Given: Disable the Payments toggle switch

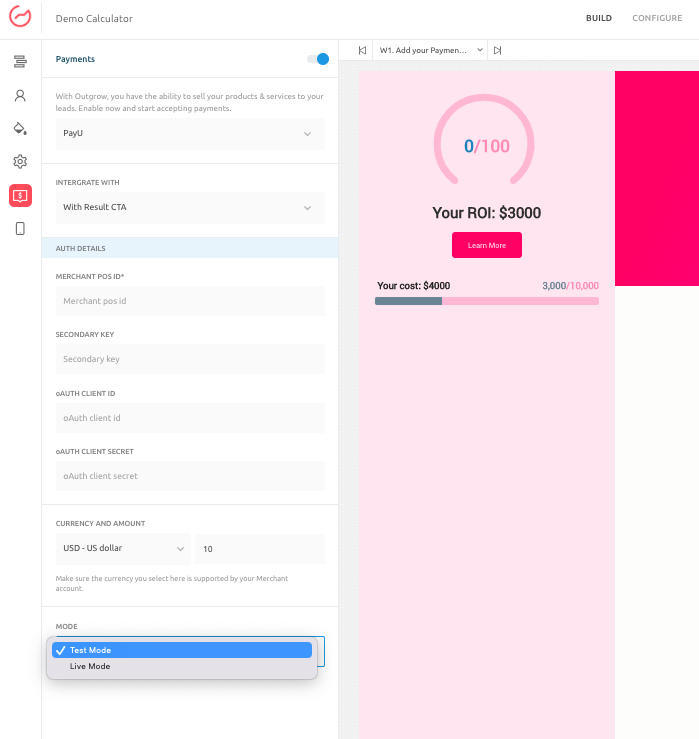Looking at the screenshot, I should 318,59.
